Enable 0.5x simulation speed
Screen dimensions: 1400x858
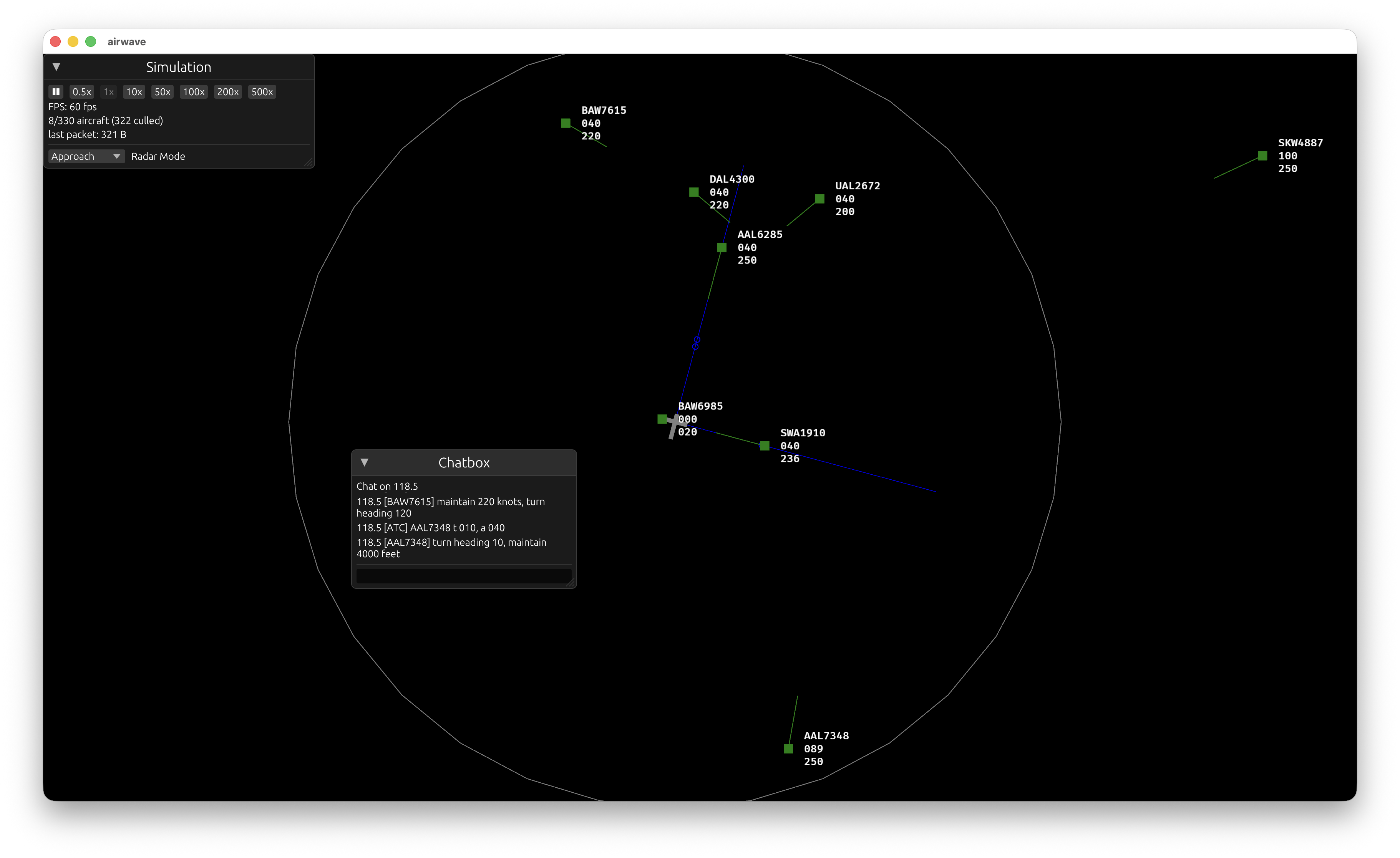81,91
